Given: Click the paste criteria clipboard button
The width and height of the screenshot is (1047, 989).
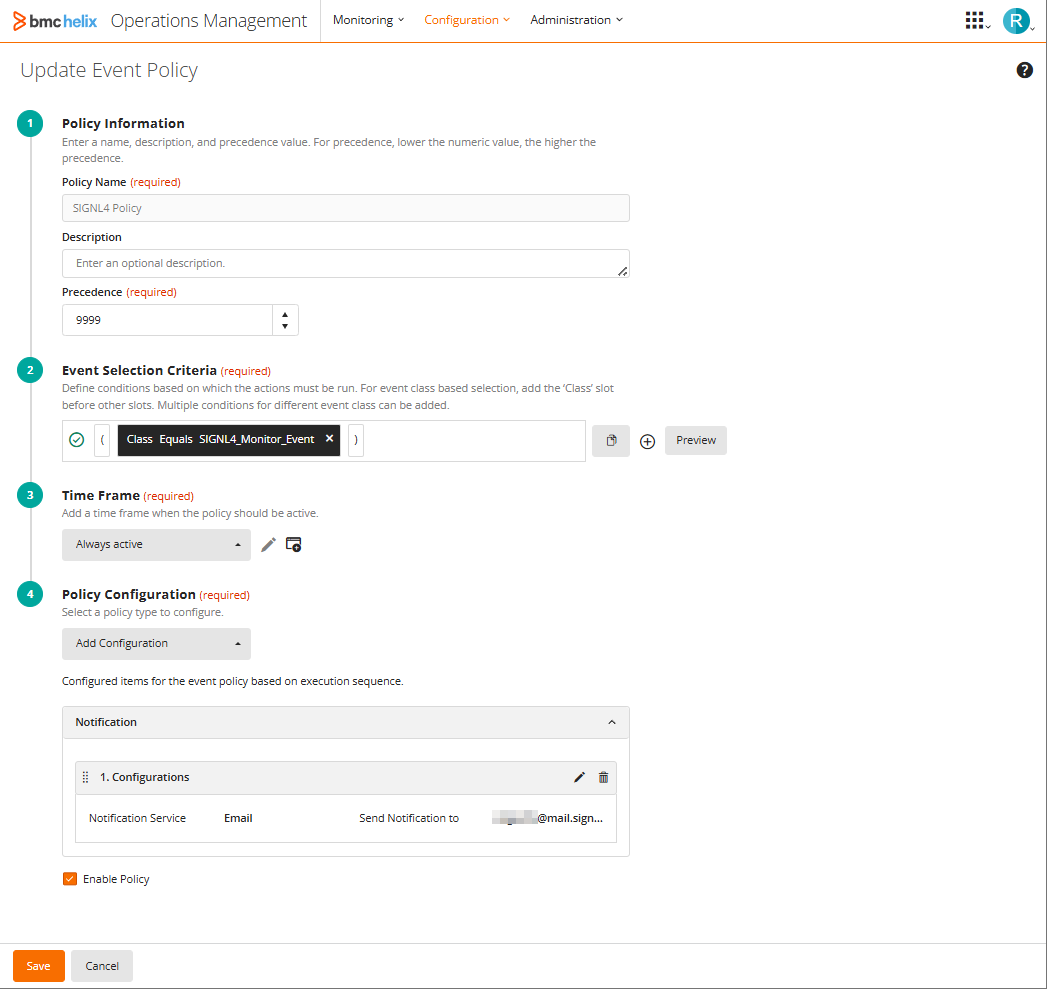Looking at the screenshot, I should 611,441.
